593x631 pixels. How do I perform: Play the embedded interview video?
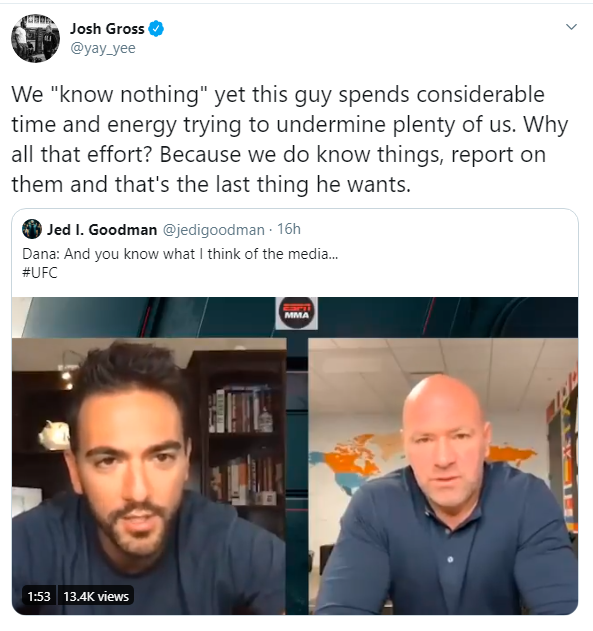pos(295,456)
